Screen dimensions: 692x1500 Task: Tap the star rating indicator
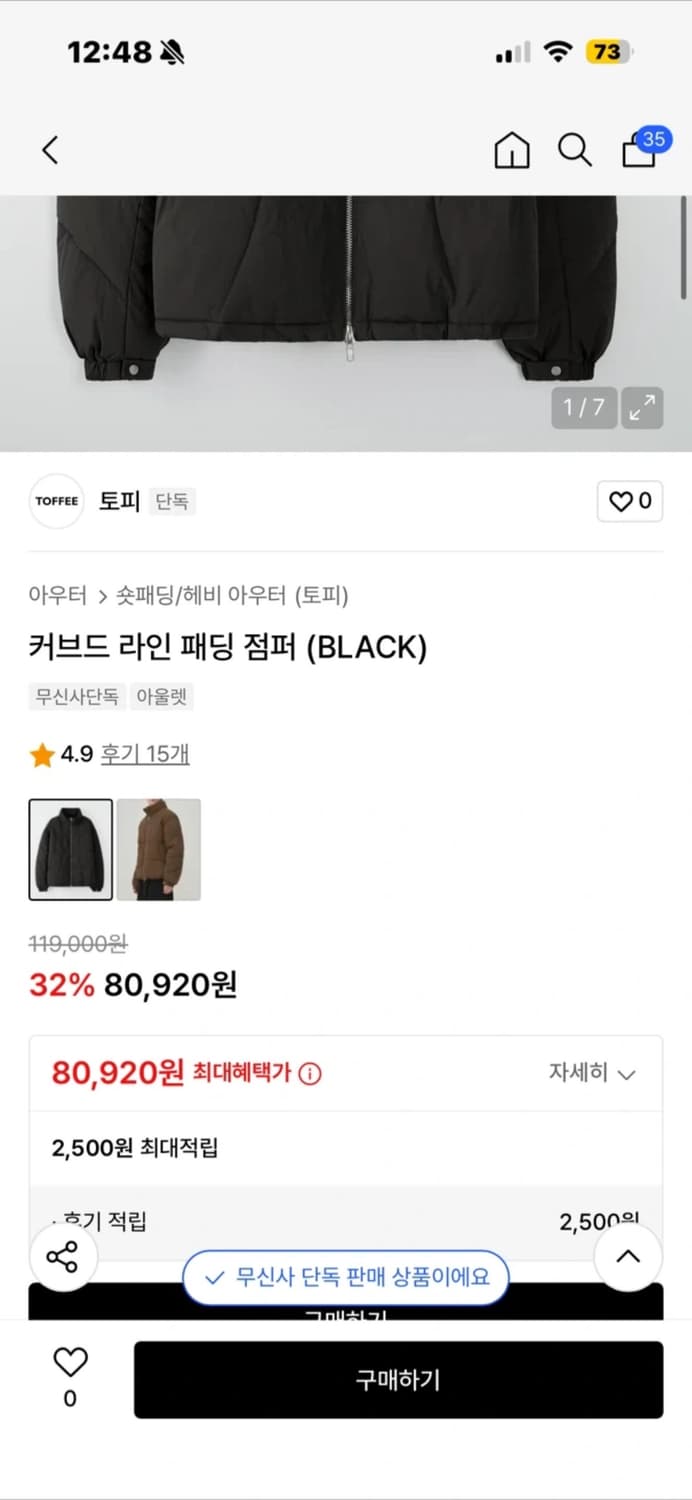[41, 756]
